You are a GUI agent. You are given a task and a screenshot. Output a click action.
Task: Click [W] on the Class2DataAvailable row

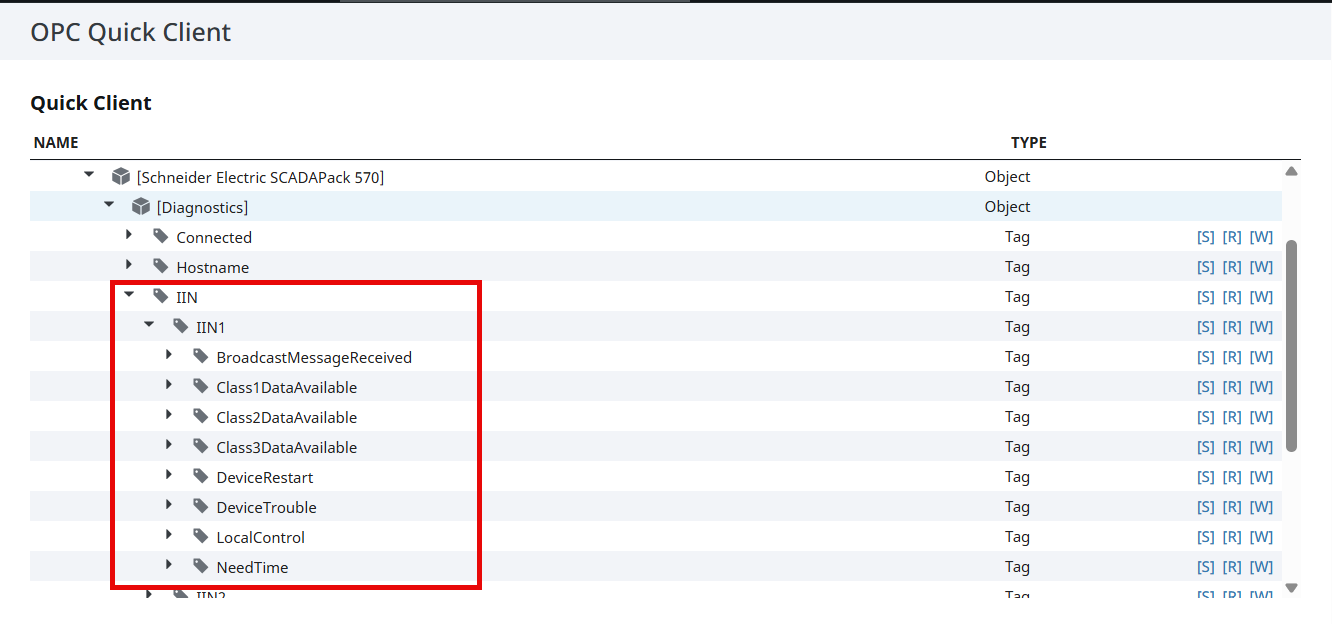point(1261,417)
